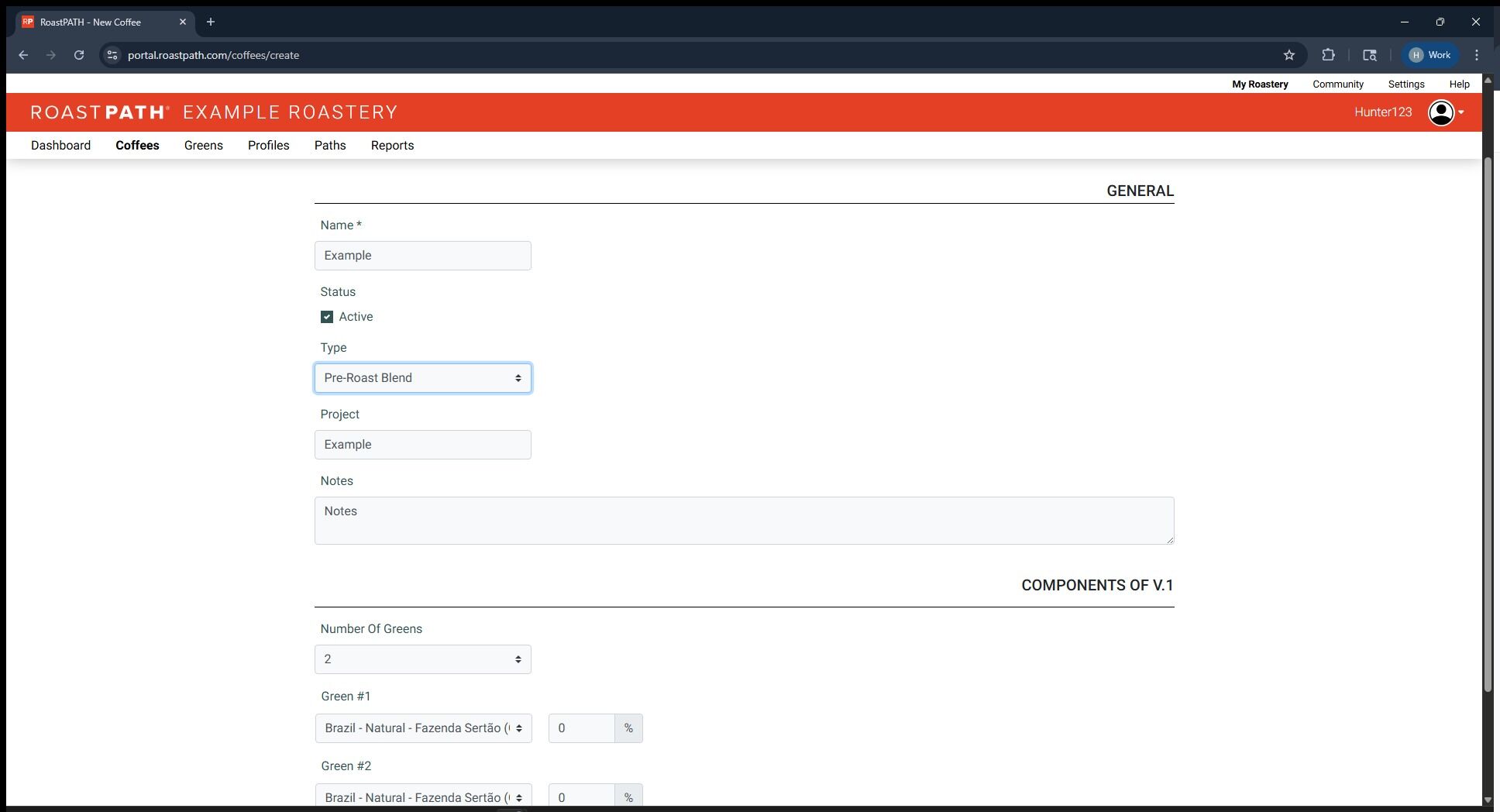
Task: Click the Hunter123 username
Action: tap(1383, 112)
